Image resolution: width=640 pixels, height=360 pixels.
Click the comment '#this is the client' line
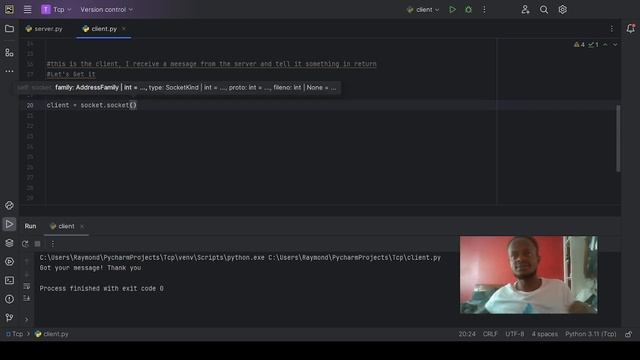point(211,64)
